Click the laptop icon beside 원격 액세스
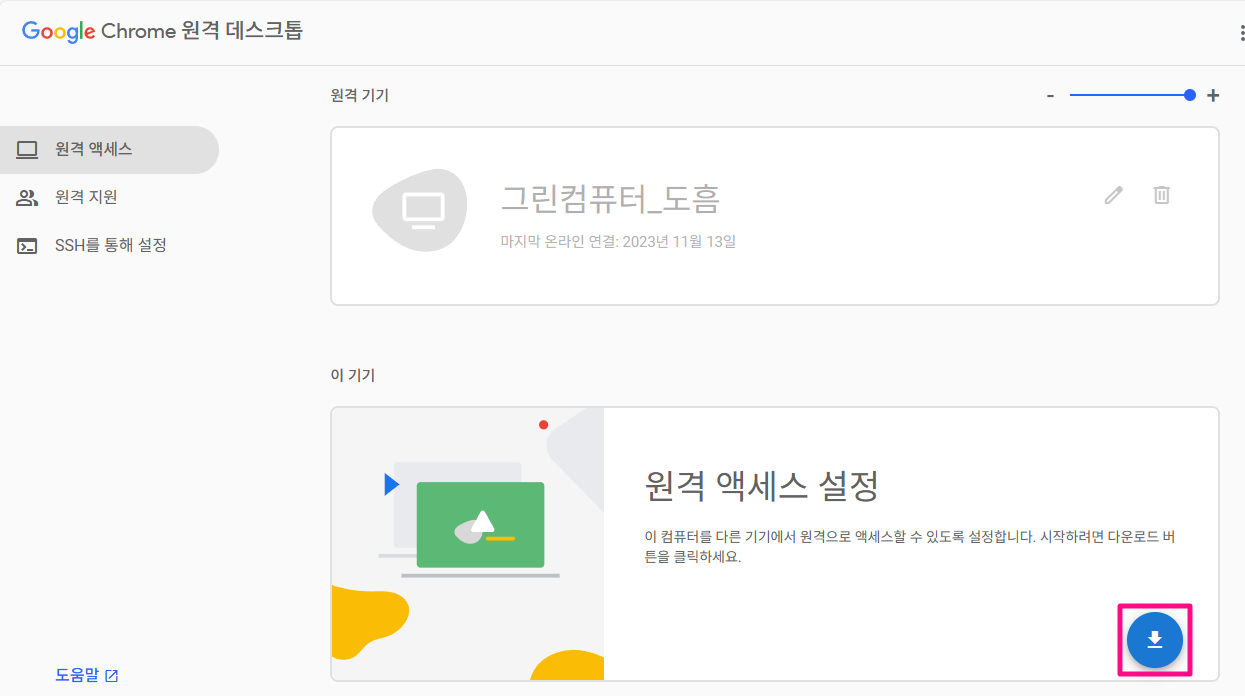Image resolution: width=1245 pixels, height=696 pixels. pyautogui.click(x=27, y=150)
